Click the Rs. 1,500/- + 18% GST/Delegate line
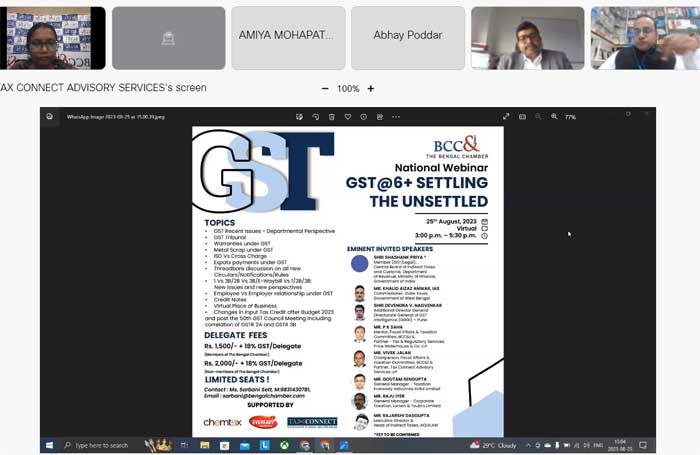 tap(253, 346)
